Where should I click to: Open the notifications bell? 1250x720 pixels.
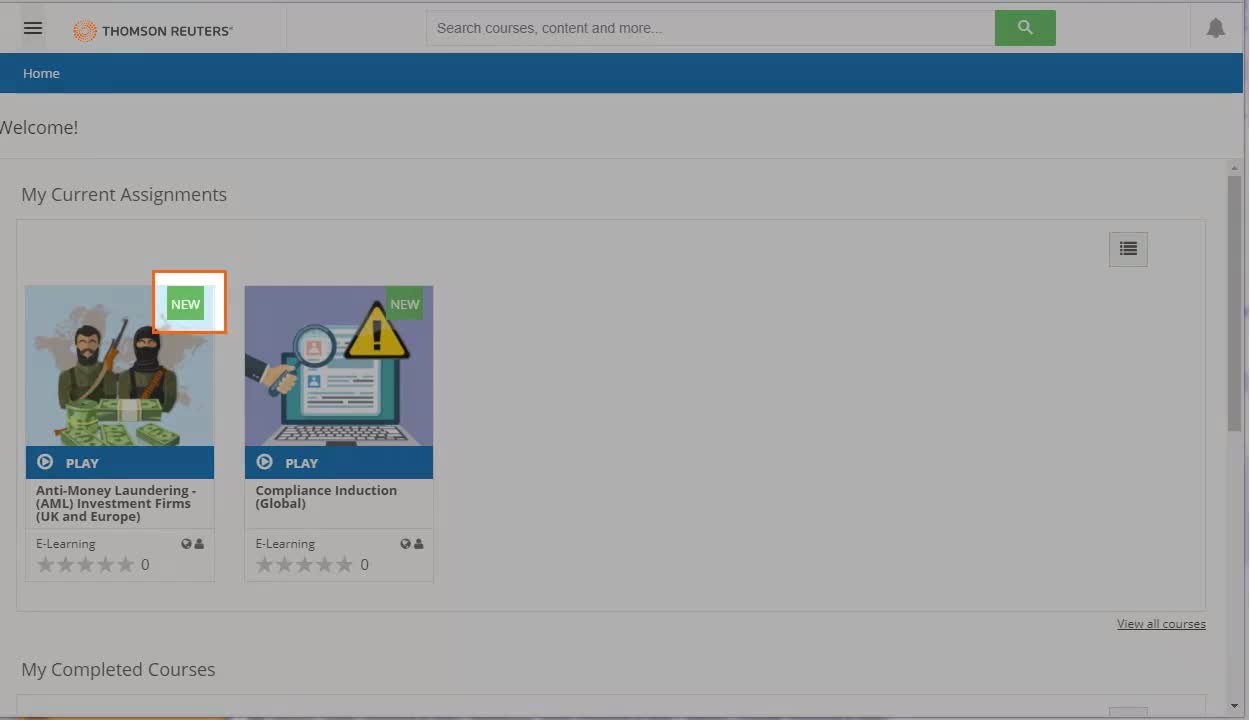click(1215, 28)
